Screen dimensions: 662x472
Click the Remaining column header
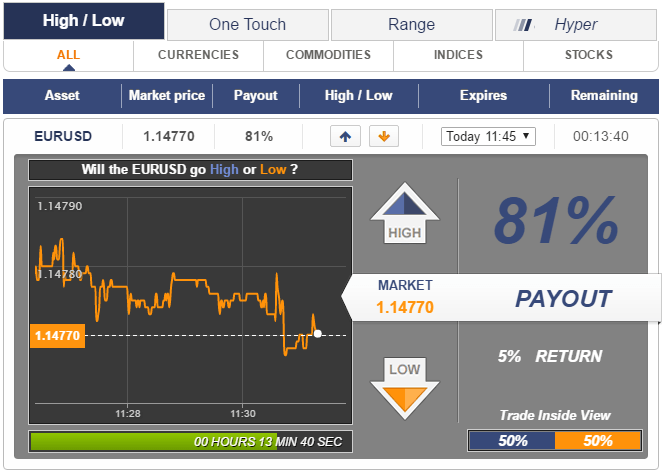pos(604,95)
